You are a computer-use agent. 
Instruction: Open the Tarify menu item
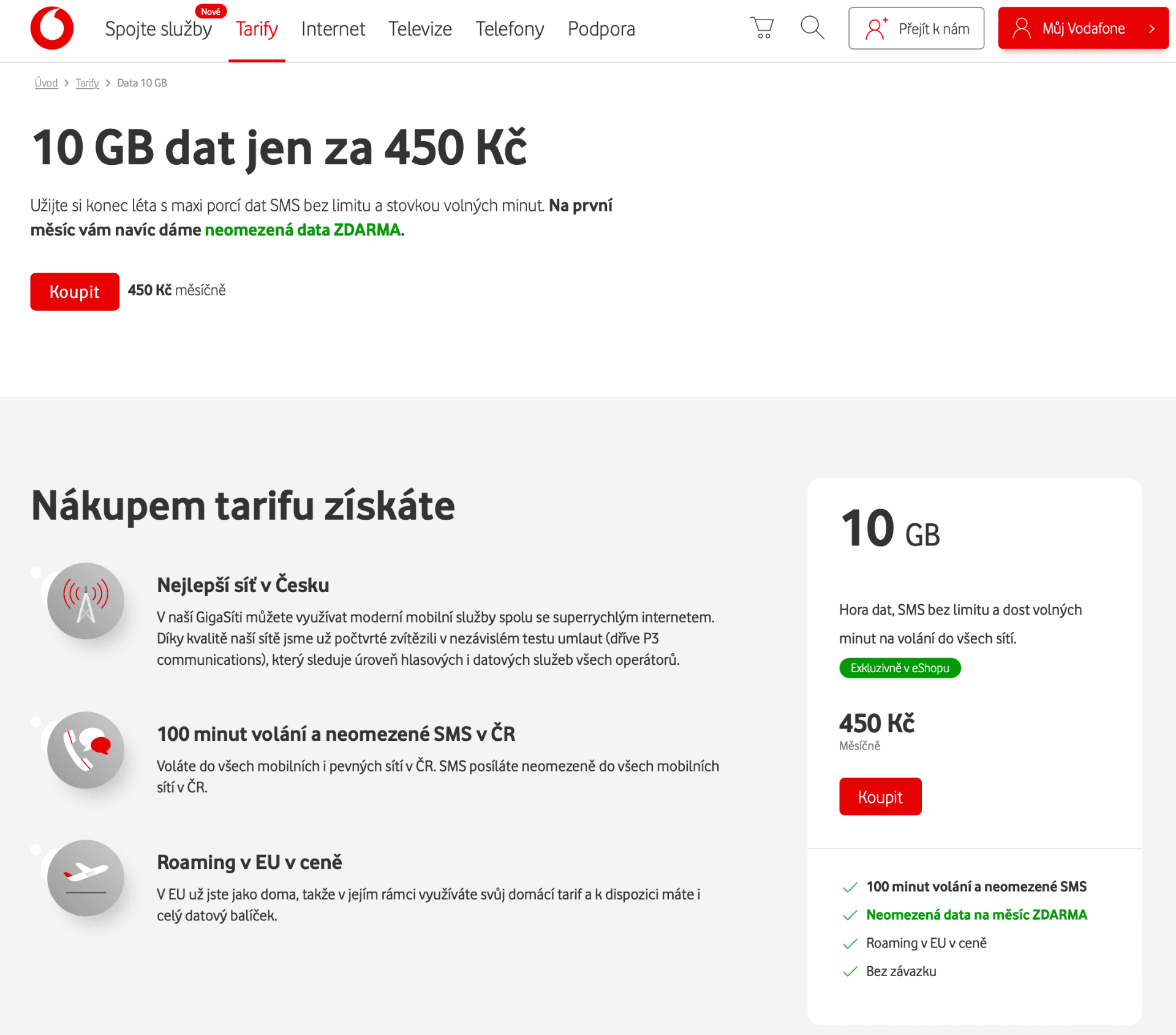257,28
